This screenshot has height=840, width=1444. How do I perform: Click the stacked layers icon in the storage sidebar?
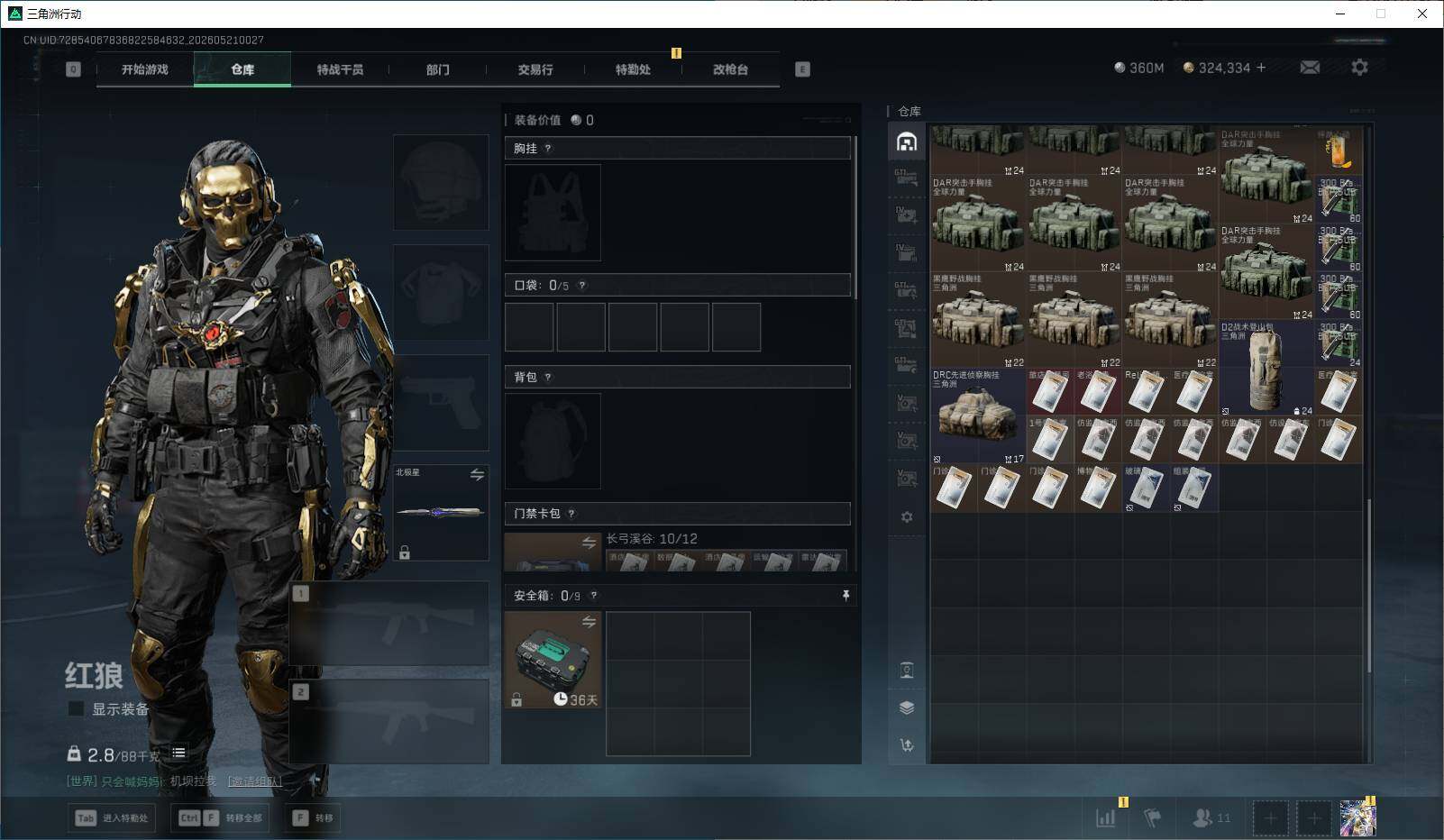click(x=907, y=708)
